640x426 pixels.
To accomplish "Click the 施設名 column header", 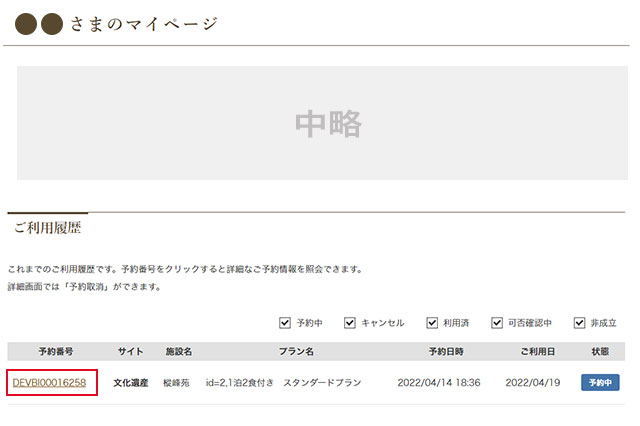I will point(179,352).
